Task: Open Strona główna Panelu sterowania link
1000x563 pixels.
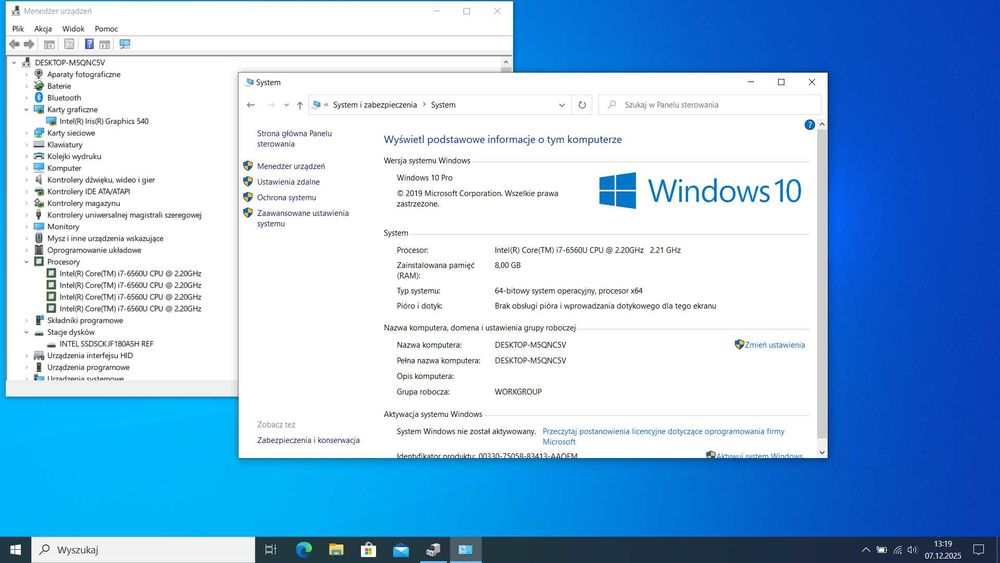Action: (x=294, y=138)
